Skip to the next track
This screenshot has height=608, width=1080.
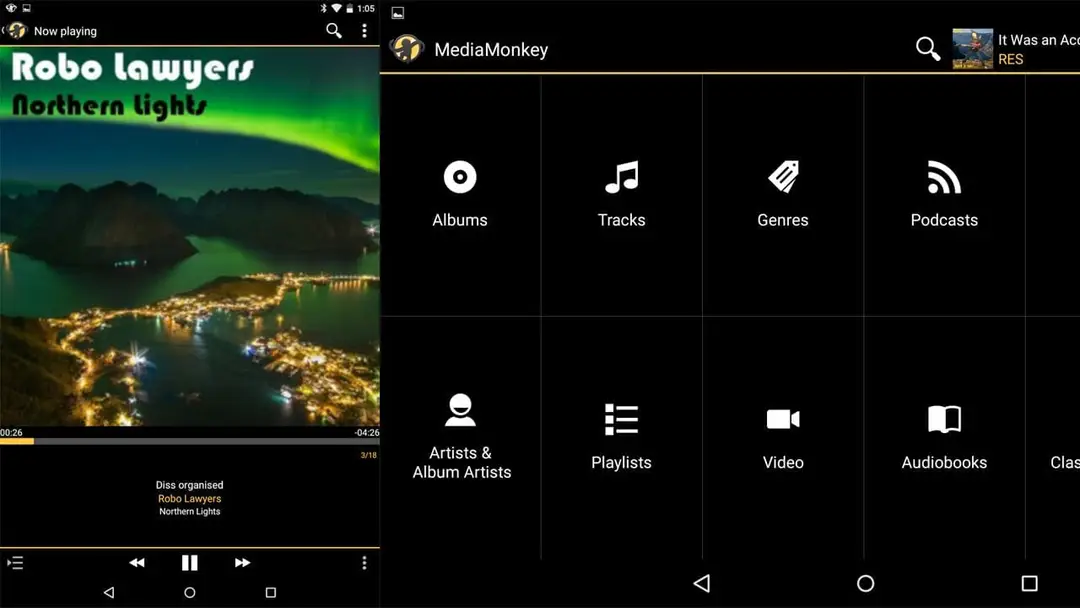point(242,563)
